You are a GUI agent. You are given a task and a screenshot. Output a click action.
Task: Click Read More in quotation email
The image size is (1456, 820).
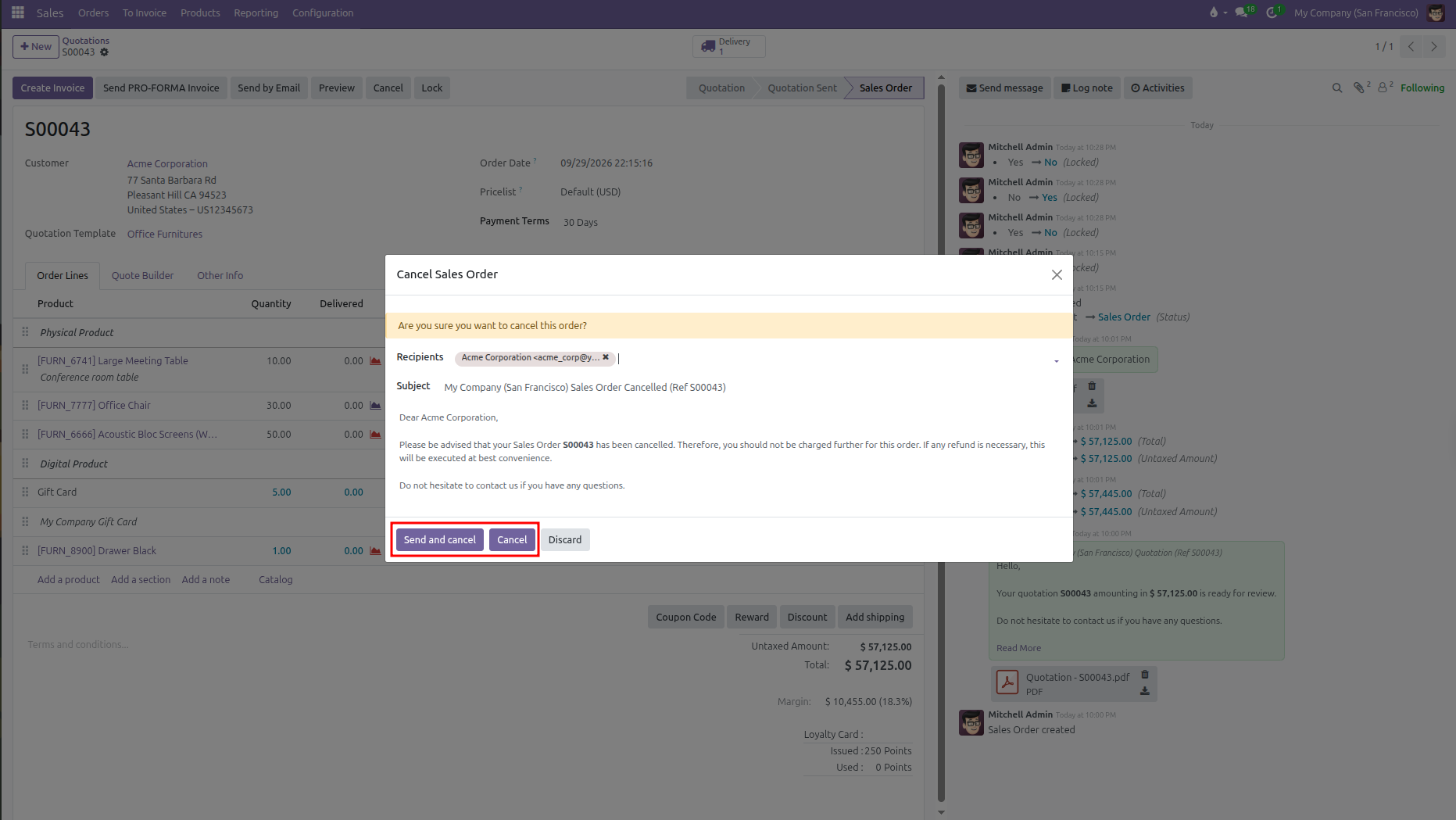[x=1018, y=648]
